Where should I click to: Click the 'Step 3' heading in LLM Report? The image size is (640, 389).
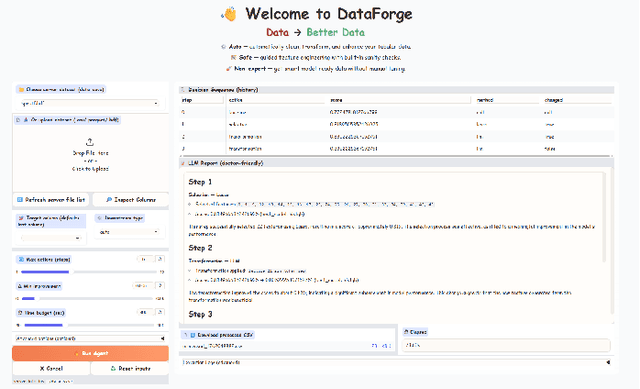click(200, 314)
